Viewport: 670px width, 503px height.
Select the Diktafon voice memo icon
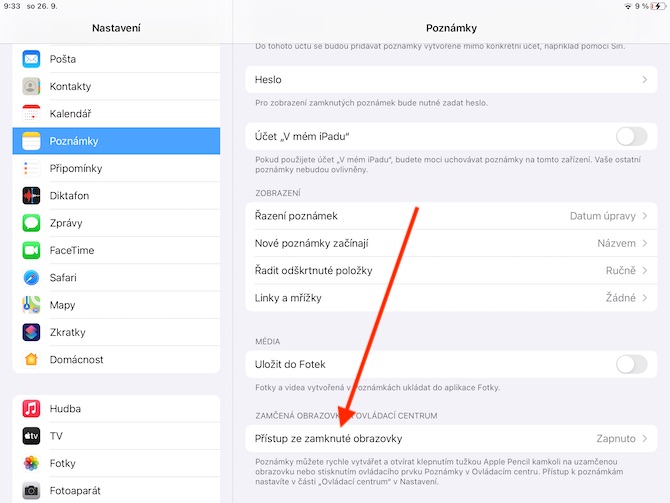pos(31,196)
